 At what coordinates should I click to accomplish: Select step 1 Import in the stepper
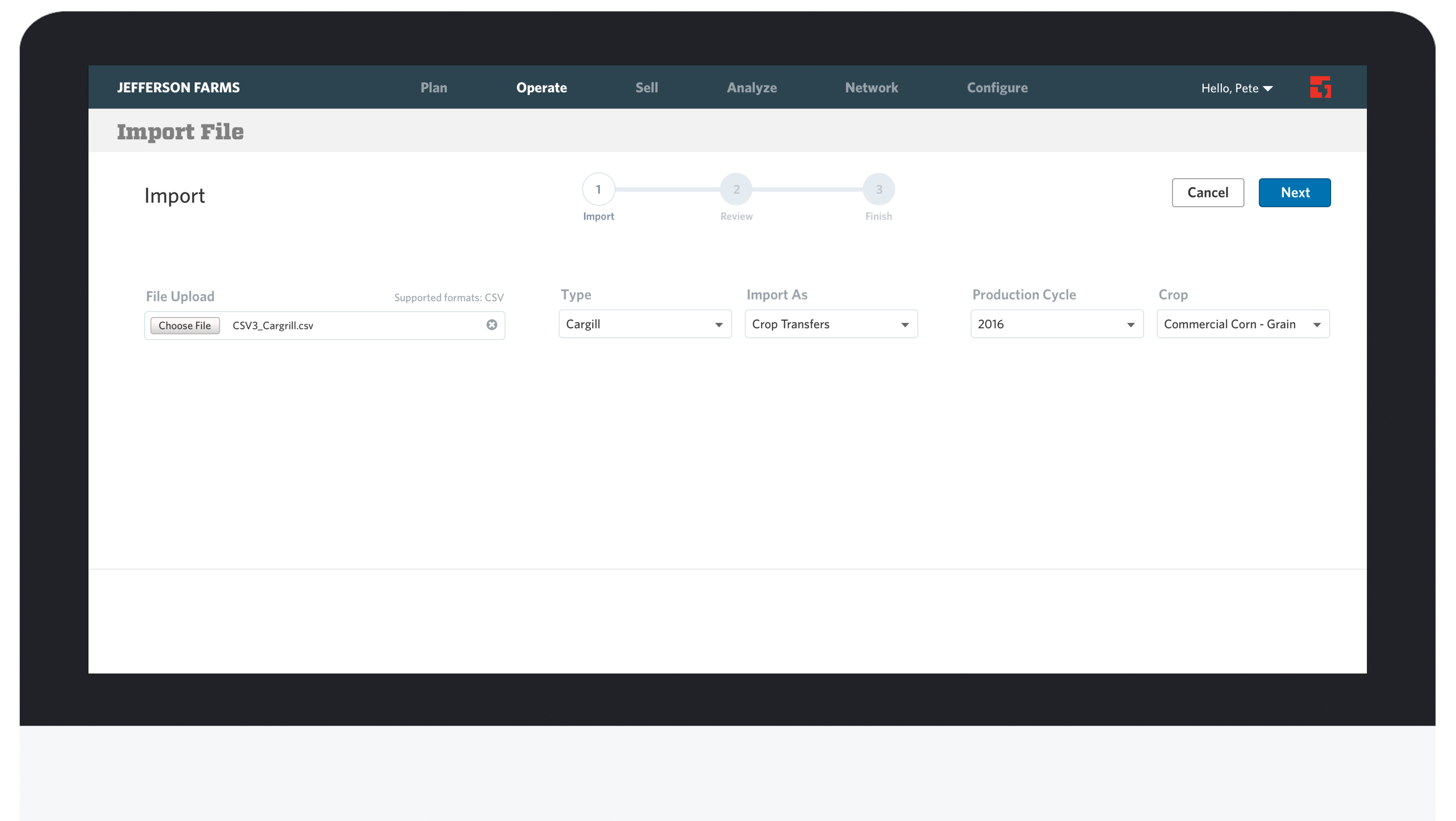[x=598, y=190]
